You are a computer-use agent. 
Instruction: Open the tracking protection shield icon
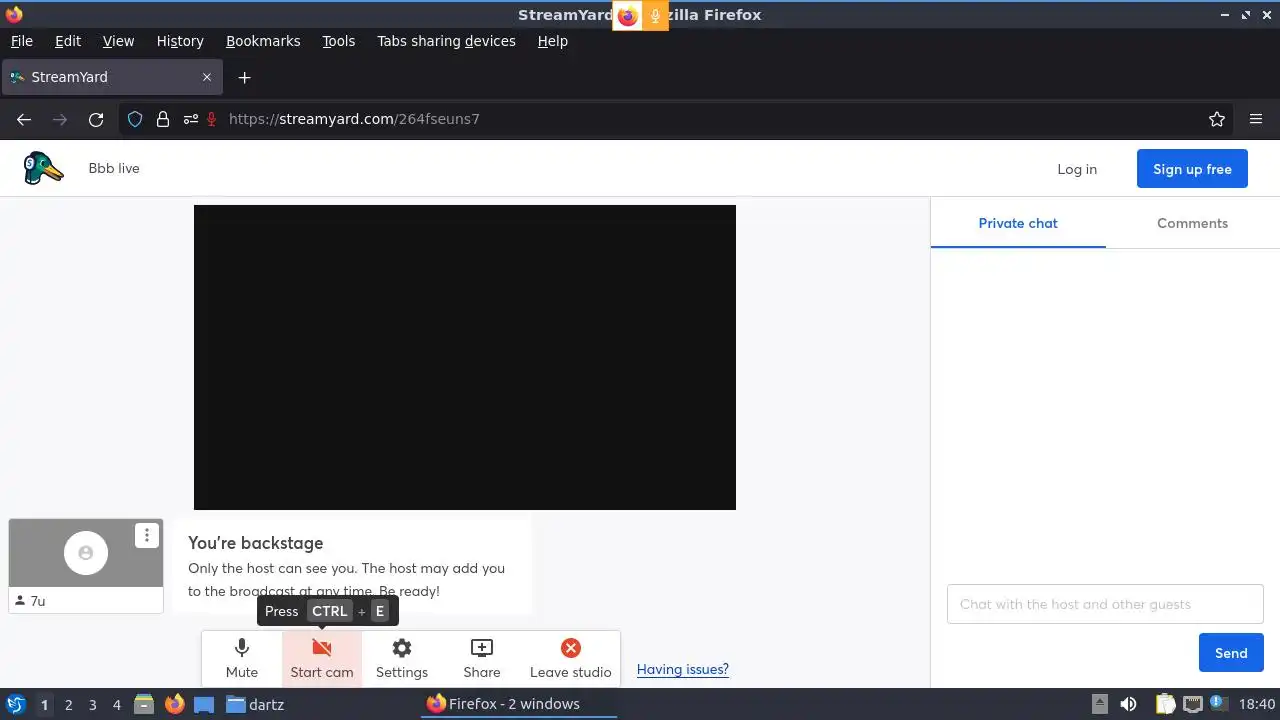[135, 119]
